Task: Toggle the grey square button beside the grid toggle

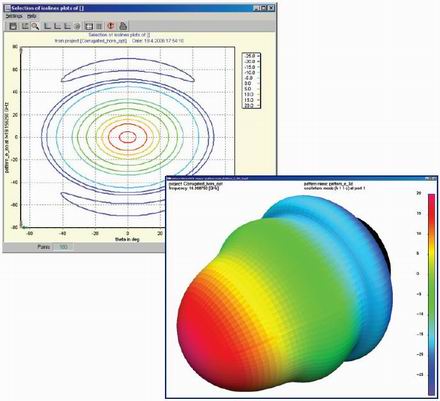Action: (x=99, y=26)
